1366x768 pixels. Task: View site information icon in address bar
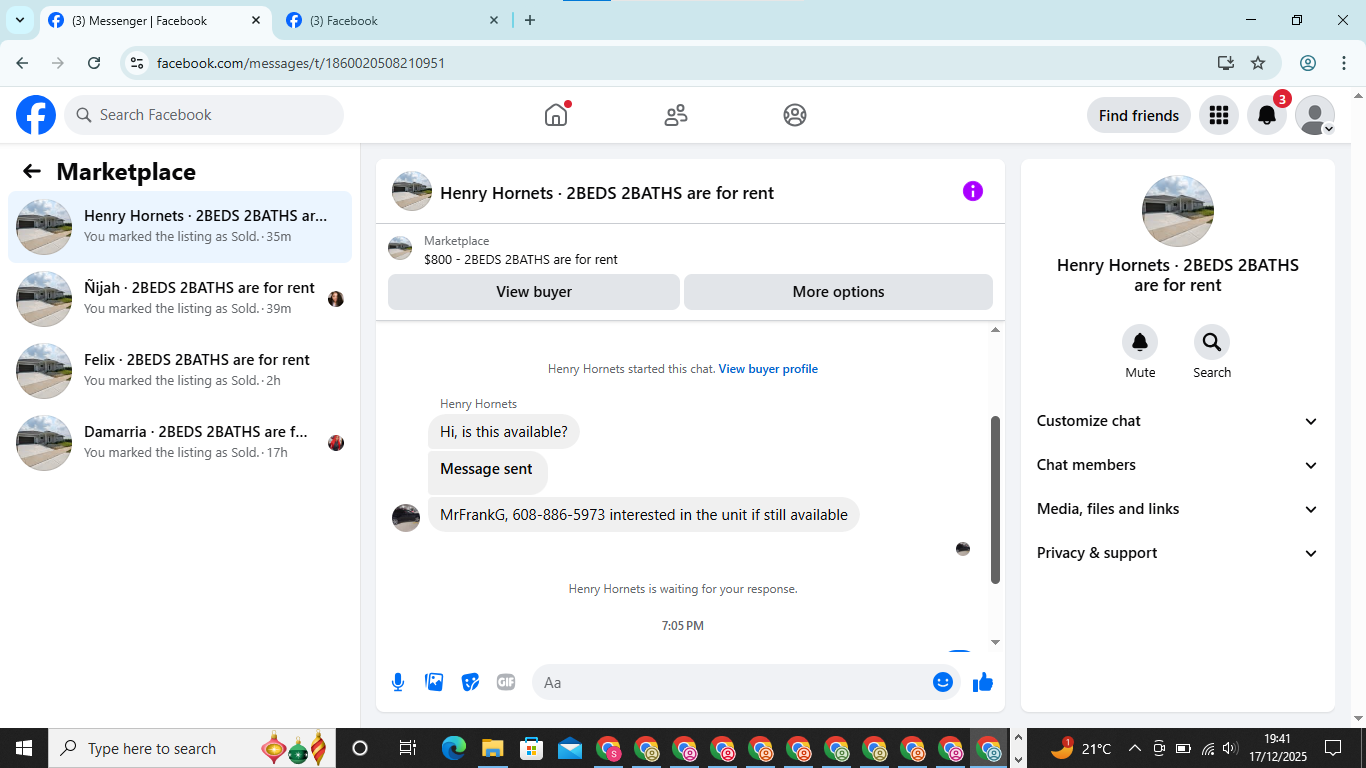(138, 63)
